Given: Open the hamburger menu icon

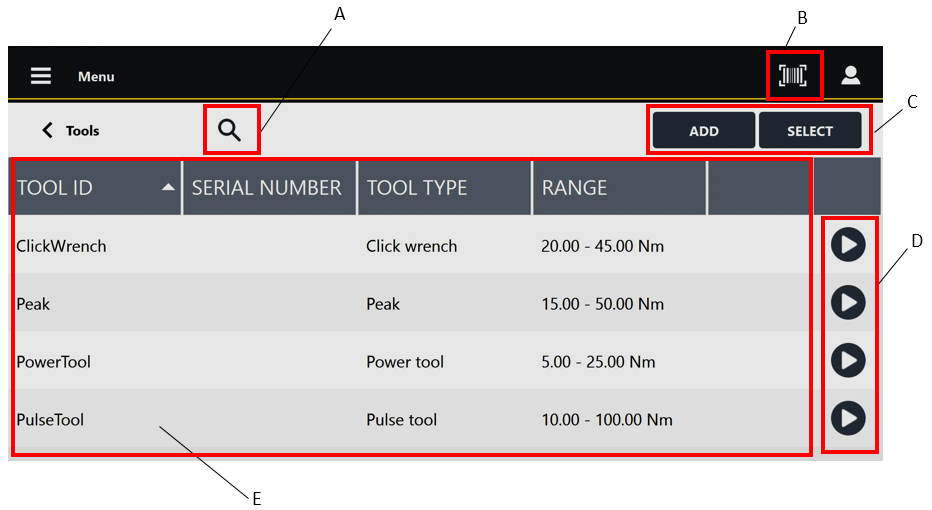Looking at the screenshot, I should click(40, 76).
